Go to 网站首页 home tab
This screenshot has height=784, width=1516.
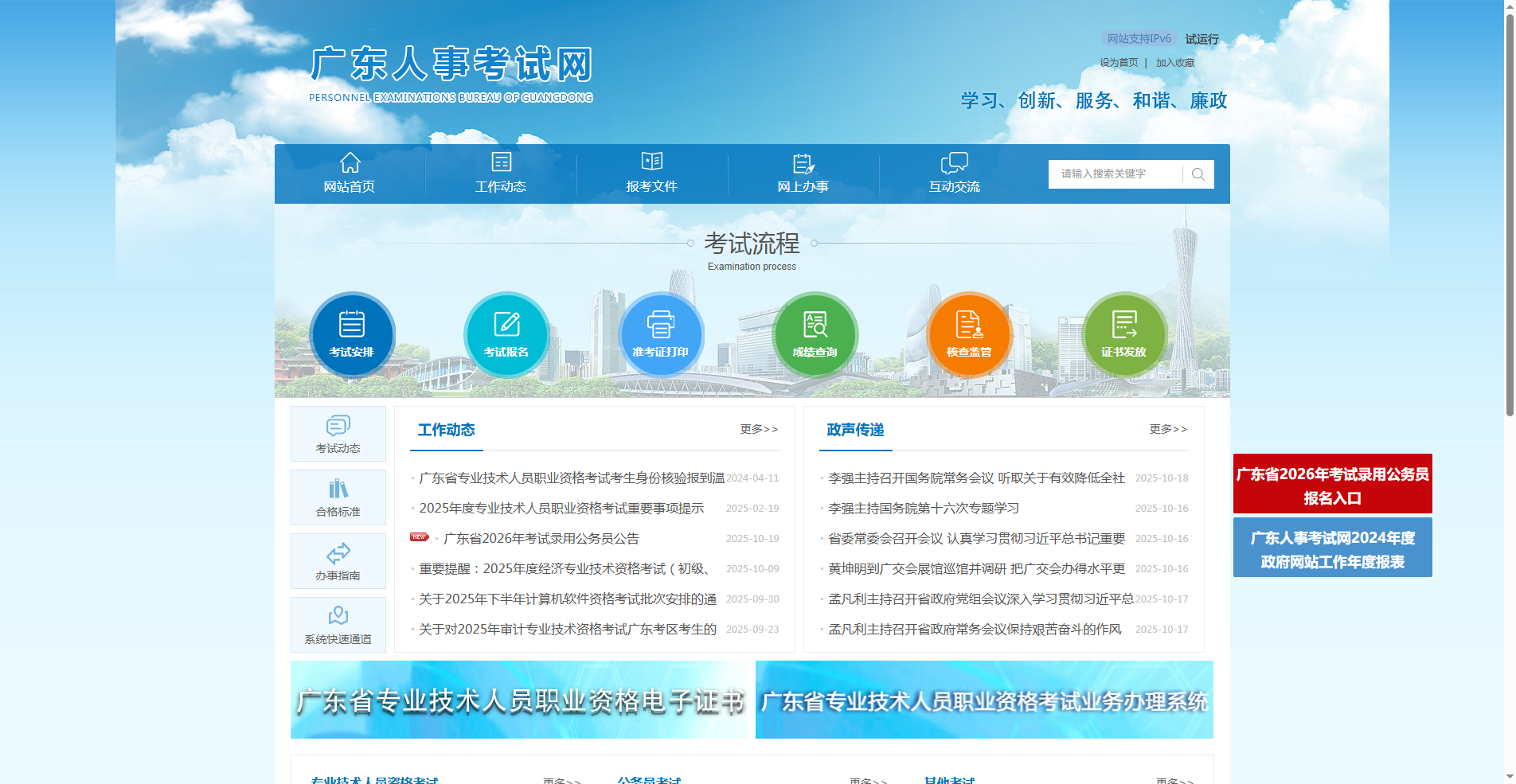(x=350, y=174)
